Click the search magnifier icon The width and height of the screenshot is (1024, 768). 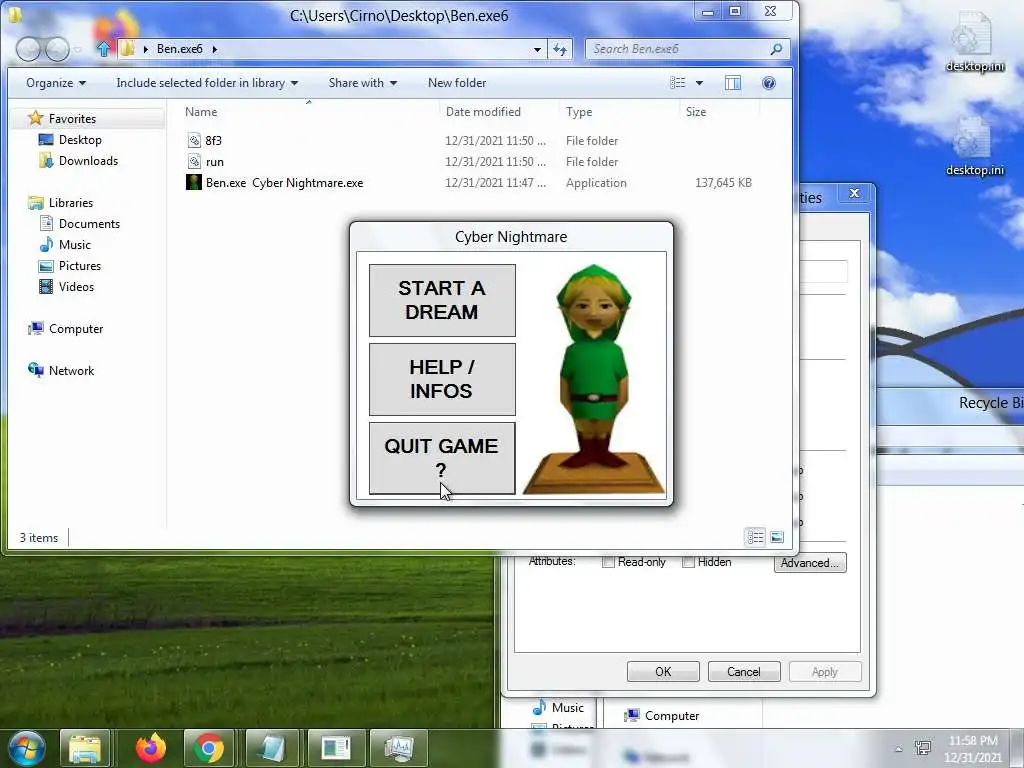coord(776,49)
